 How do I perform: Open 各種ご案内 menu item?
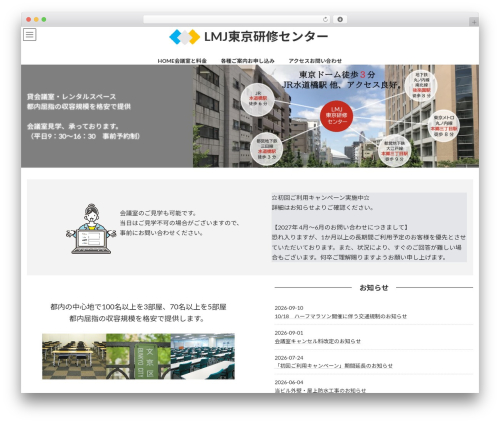click(234, 61)
